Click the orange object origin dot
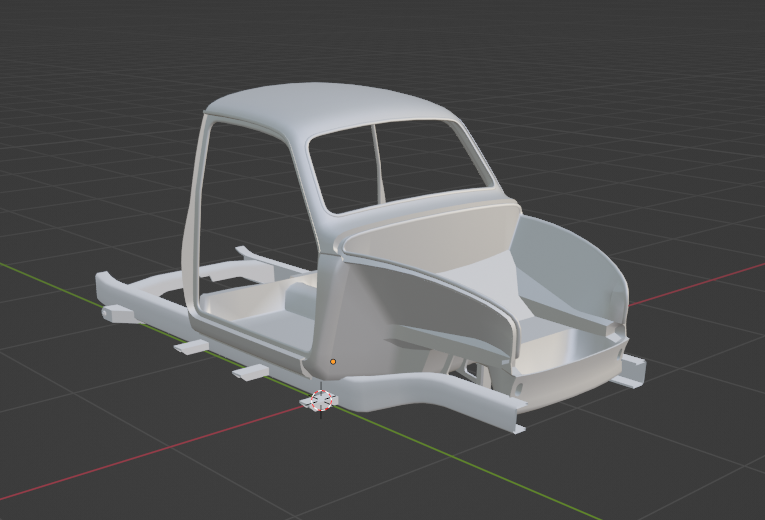The width and height of the screenshot is (765, 520). pyautogui.click(x=333, y=361)
